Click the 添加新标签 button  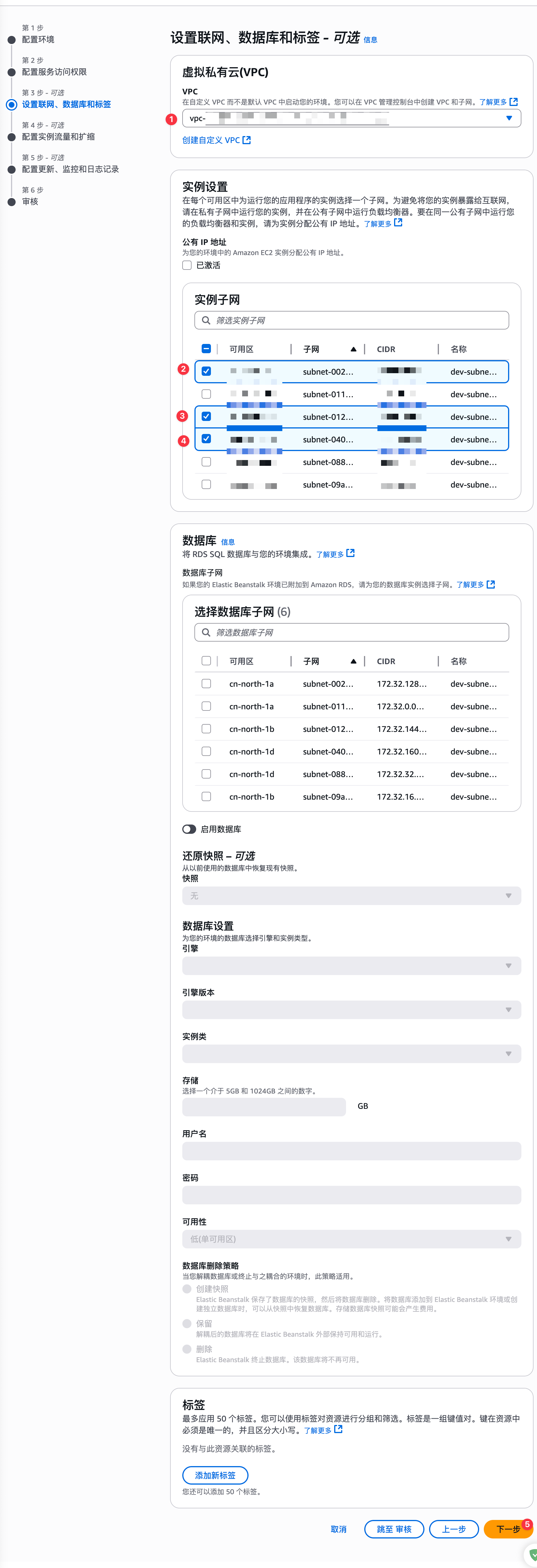215,1475
